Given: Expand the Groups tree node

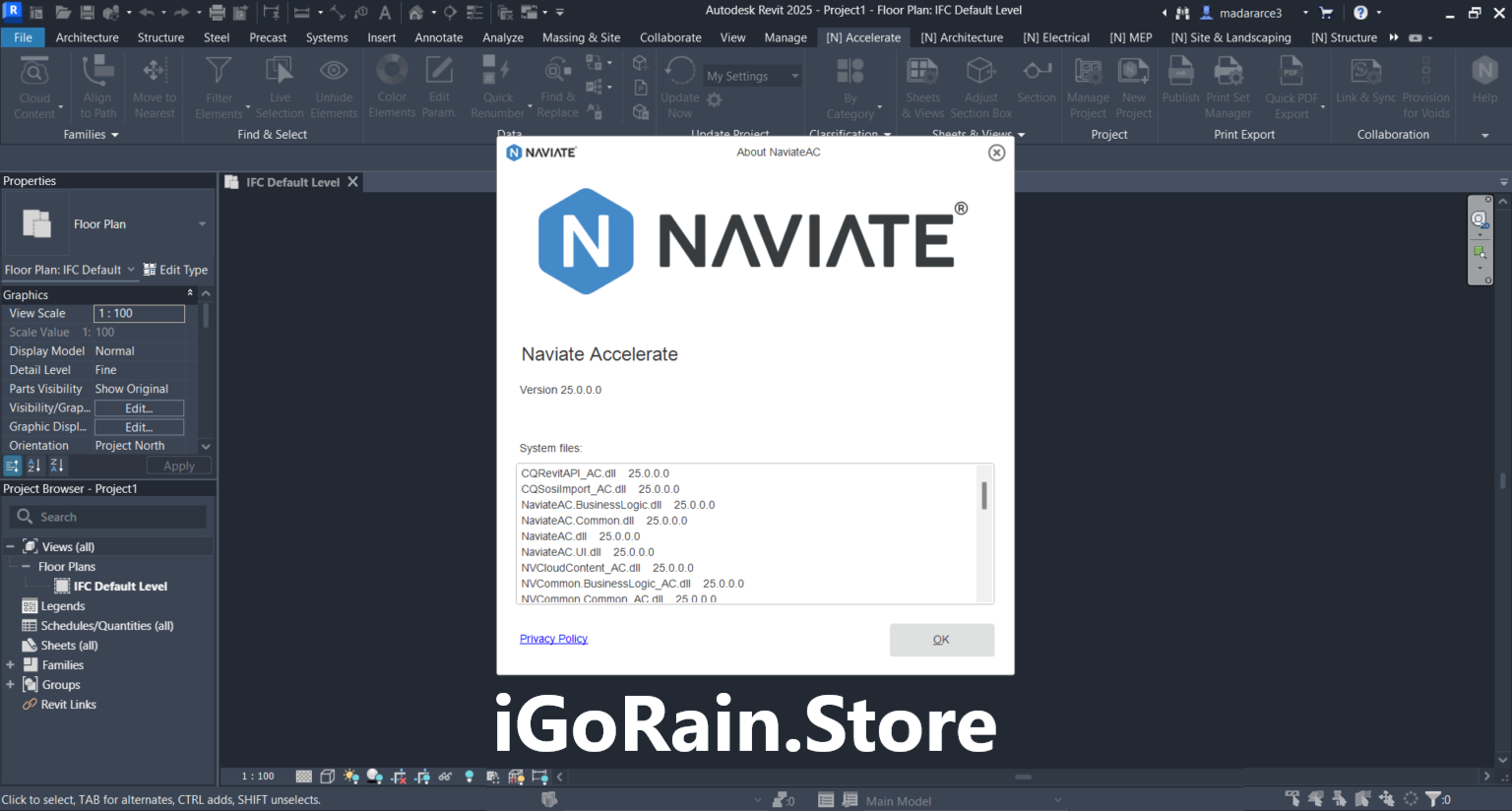Looking at the screenshot, I should pyautogui.click(x=10, y=685).
